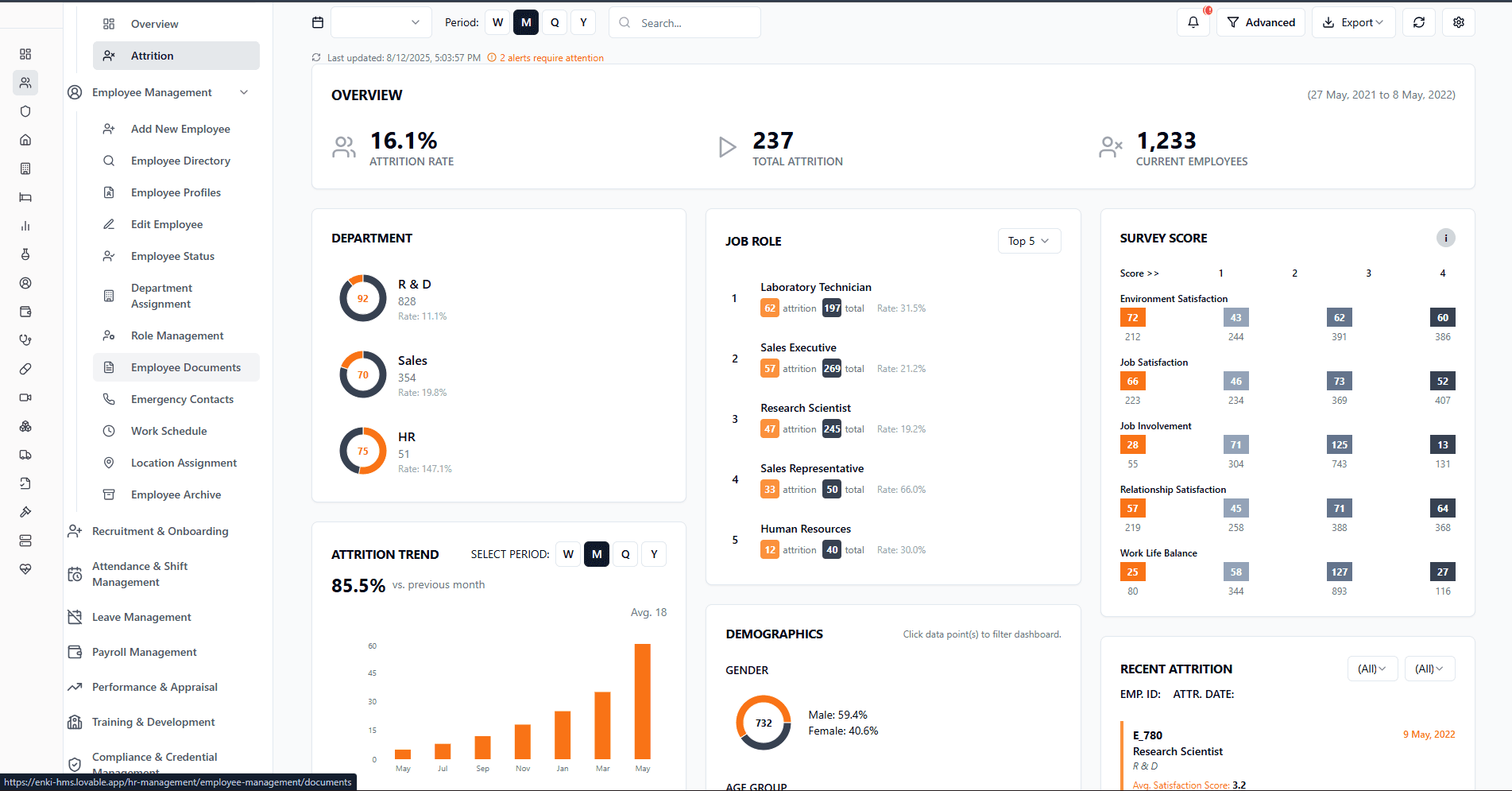Switch top Period toggle to Y

pos(583,23)
